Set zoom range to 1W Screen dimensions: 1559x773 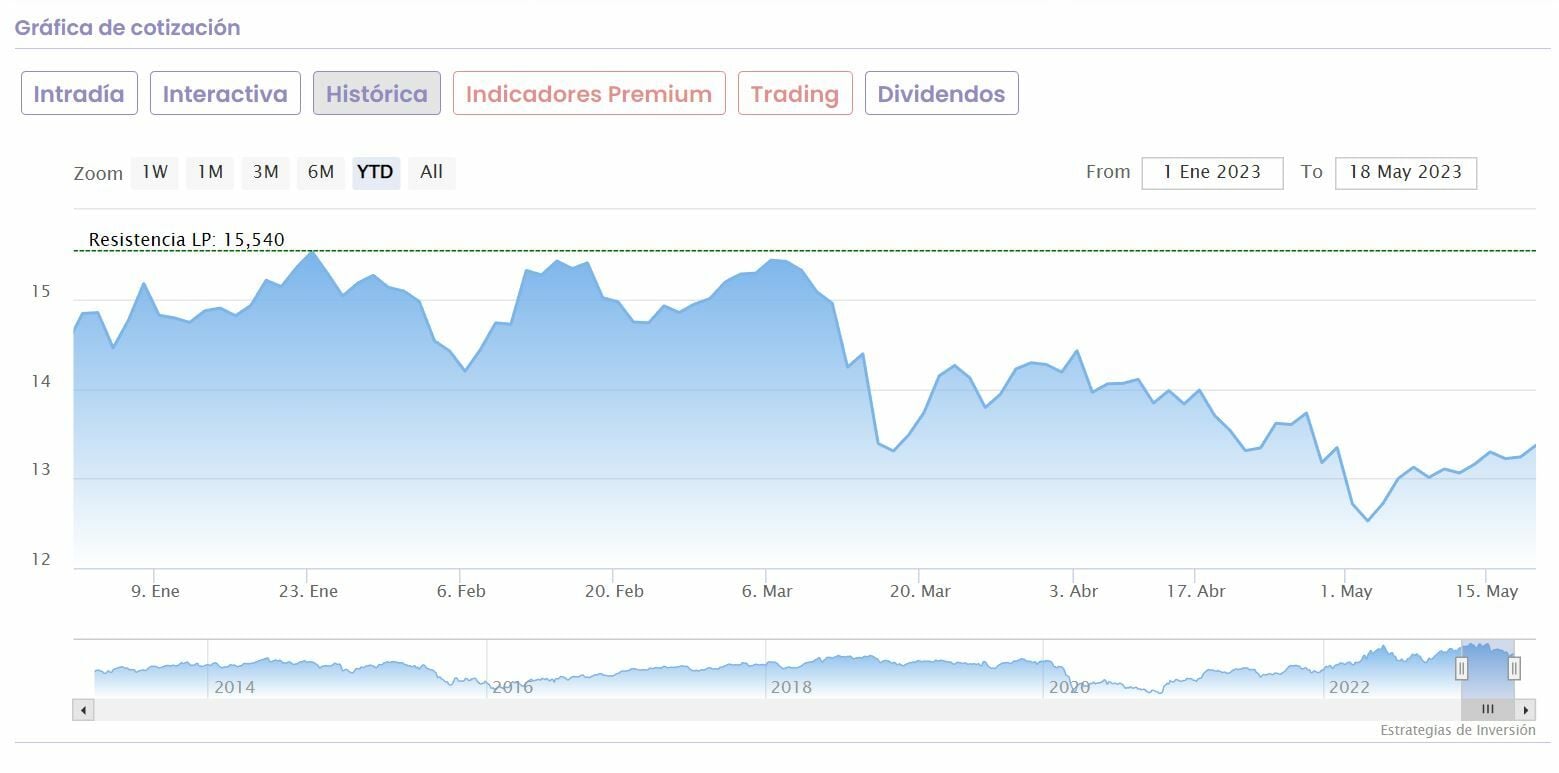155,172
